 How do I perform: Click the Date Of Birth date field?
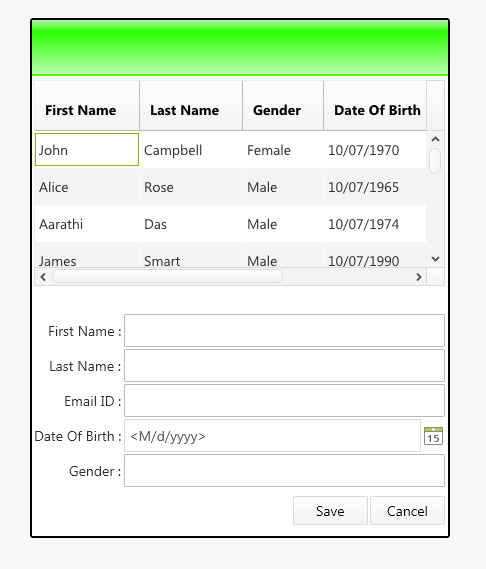point(273,436)
